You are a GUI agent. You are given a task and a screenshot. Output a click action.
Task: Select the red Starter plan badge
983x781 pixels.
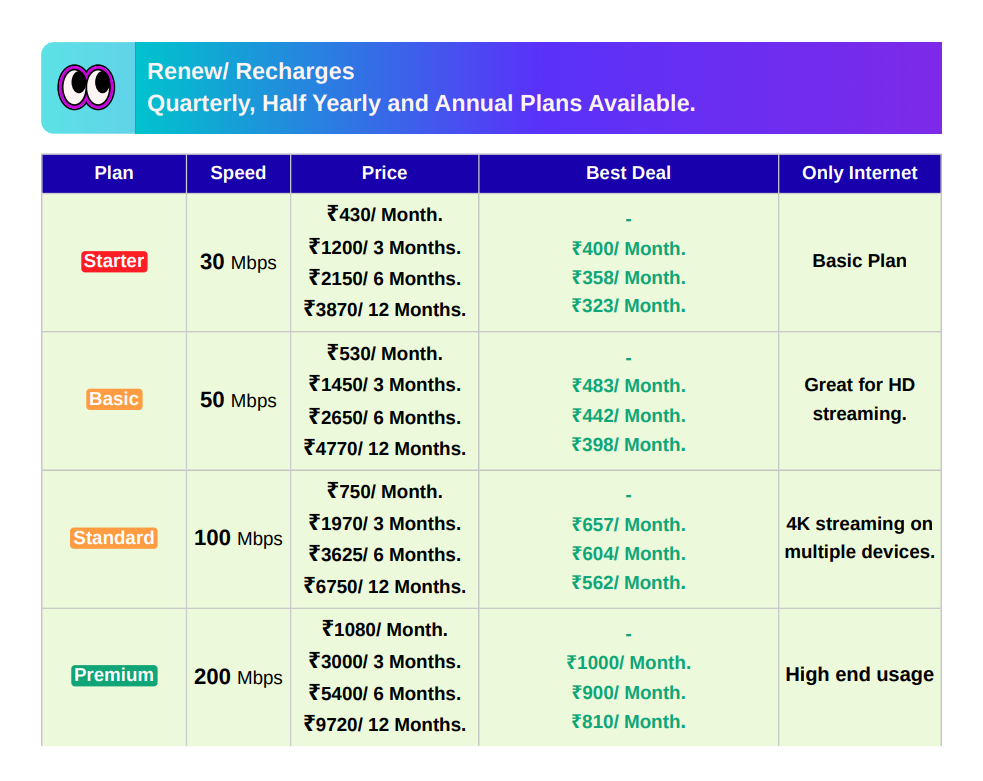point(114,262)
